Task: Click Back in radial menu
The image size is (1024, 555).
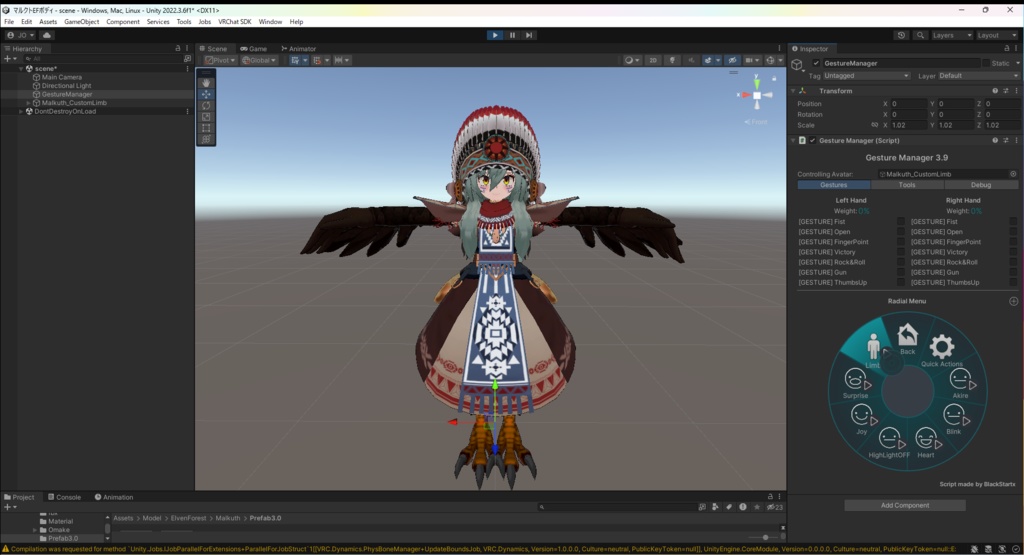Action: pyautogui.click(x=907, y=340)
